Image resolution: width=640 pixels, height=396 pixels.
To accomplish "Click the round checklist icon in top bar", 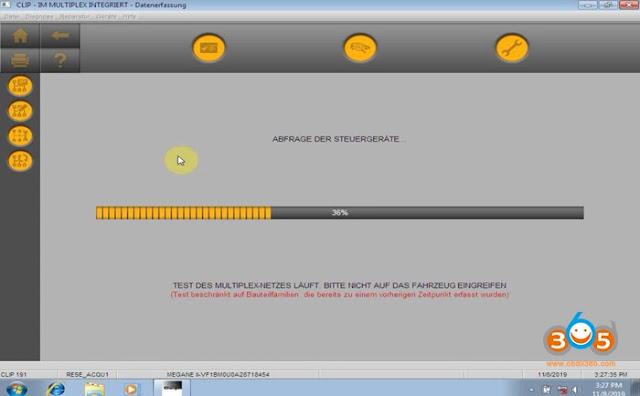I will 209,48.
